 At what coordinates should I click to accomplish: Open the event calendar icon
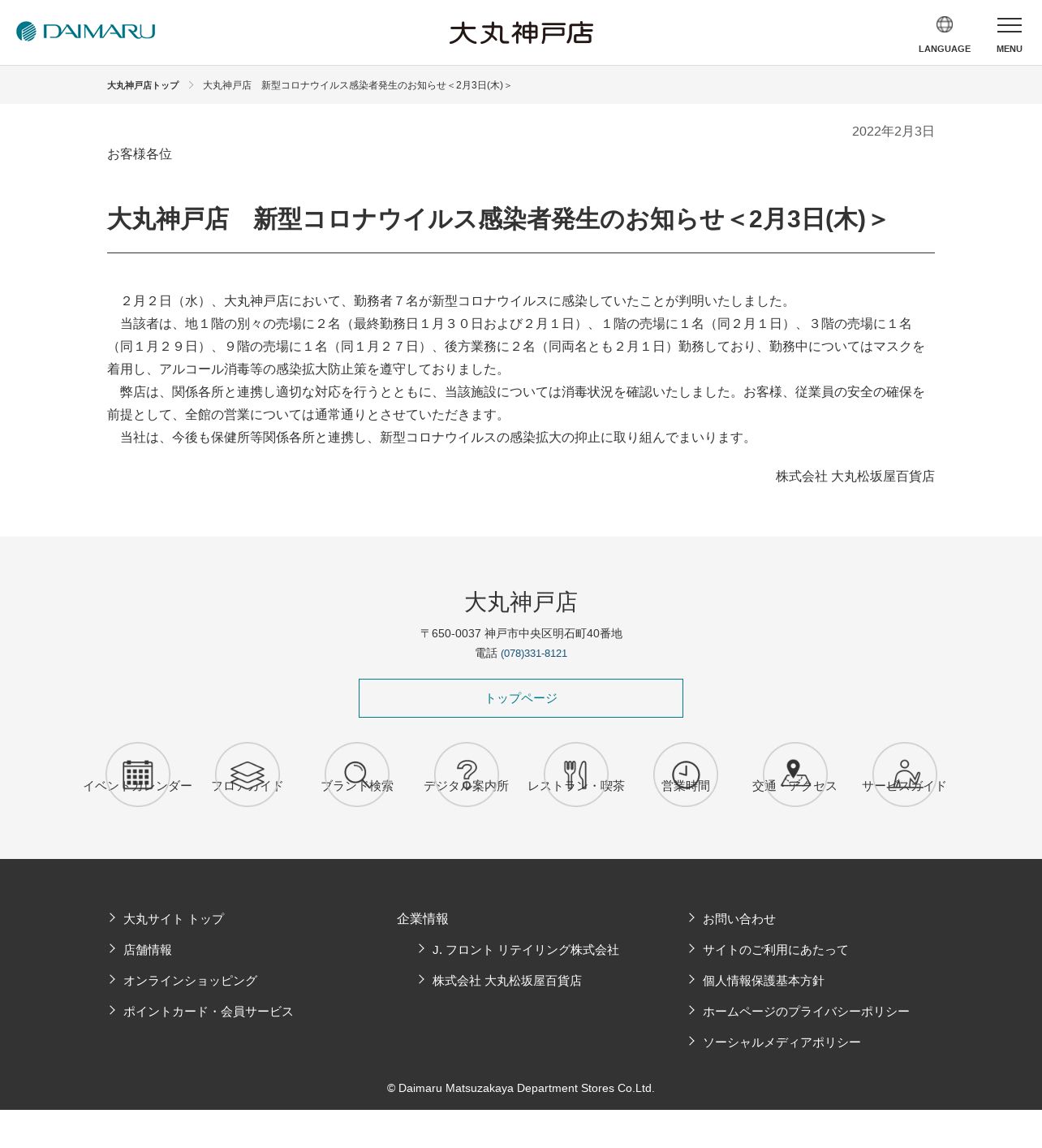(138, 775)
